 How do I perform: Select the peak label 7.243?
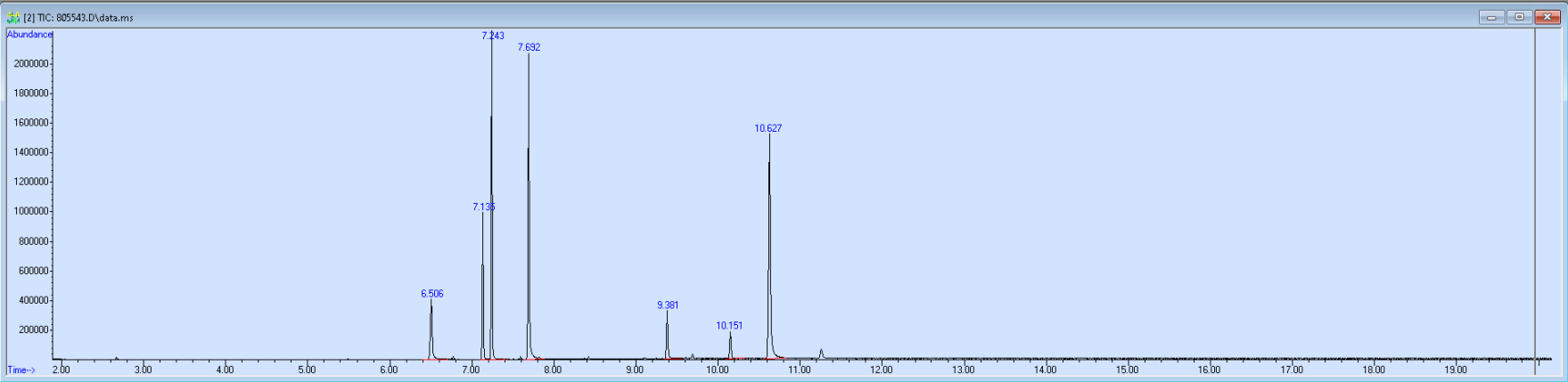click(493, 36)
